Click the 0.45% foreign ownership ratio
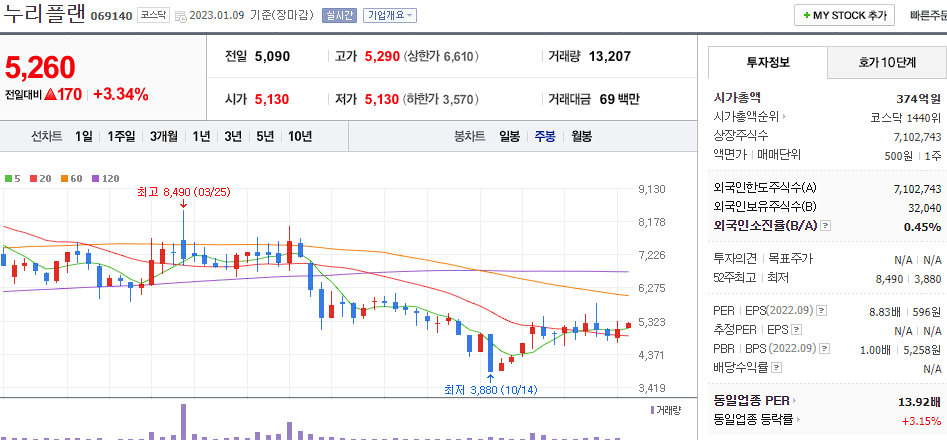The height and width of the screenshot is (440, 947). [922, 227]
